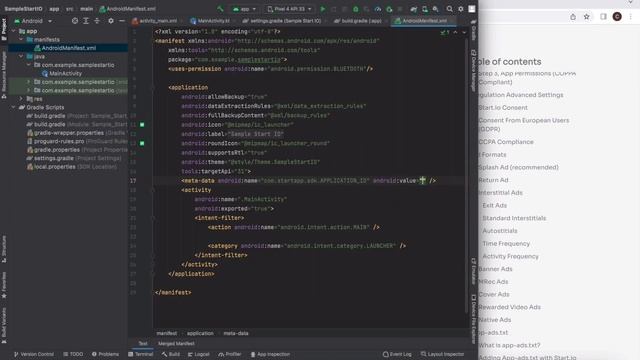Open the Pixel 4 API 33 device dropdown
The width and height of the screenshot is (640, 360).
click(x=289, y=9)
